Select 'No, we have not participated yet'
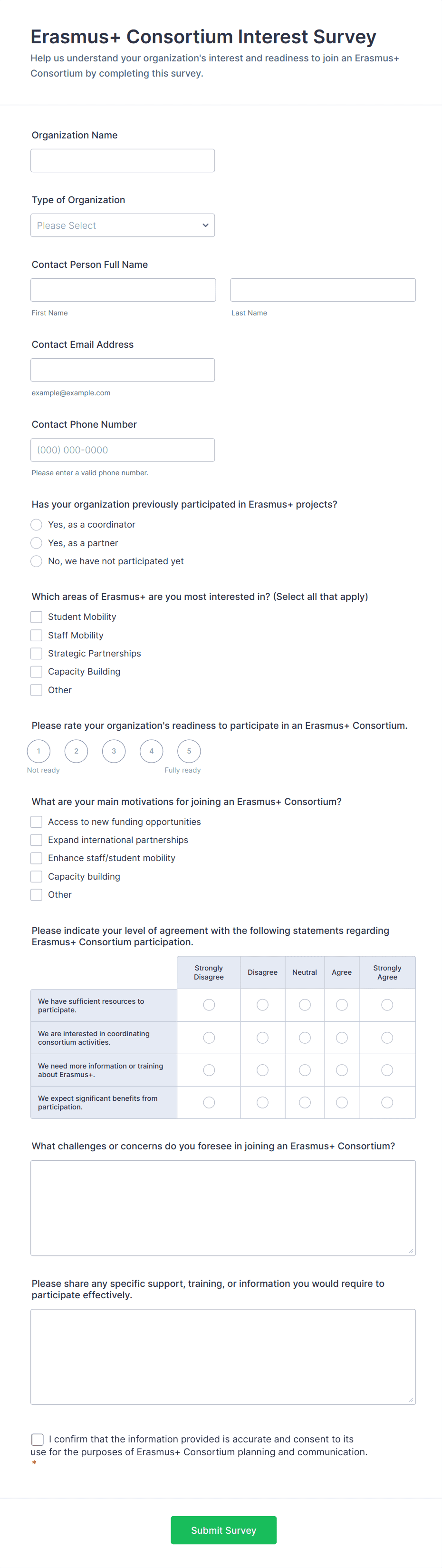 [36, 560]
